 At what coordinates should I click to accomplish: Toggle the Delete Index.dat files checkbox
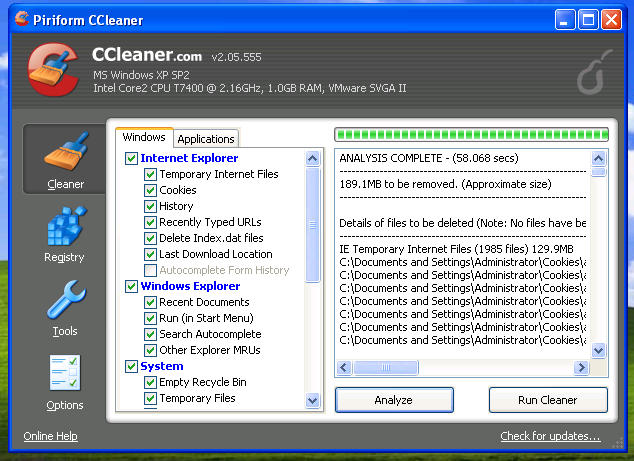pos(150,238)
